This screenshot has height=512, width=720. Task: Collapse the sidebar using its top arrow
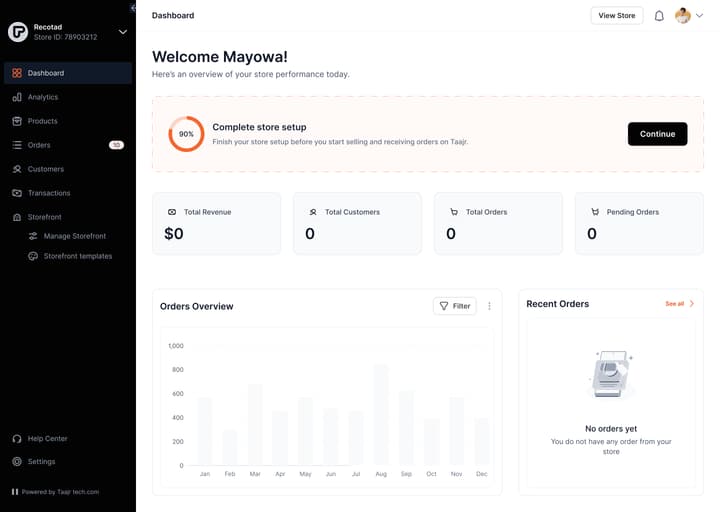click(133, 8)
